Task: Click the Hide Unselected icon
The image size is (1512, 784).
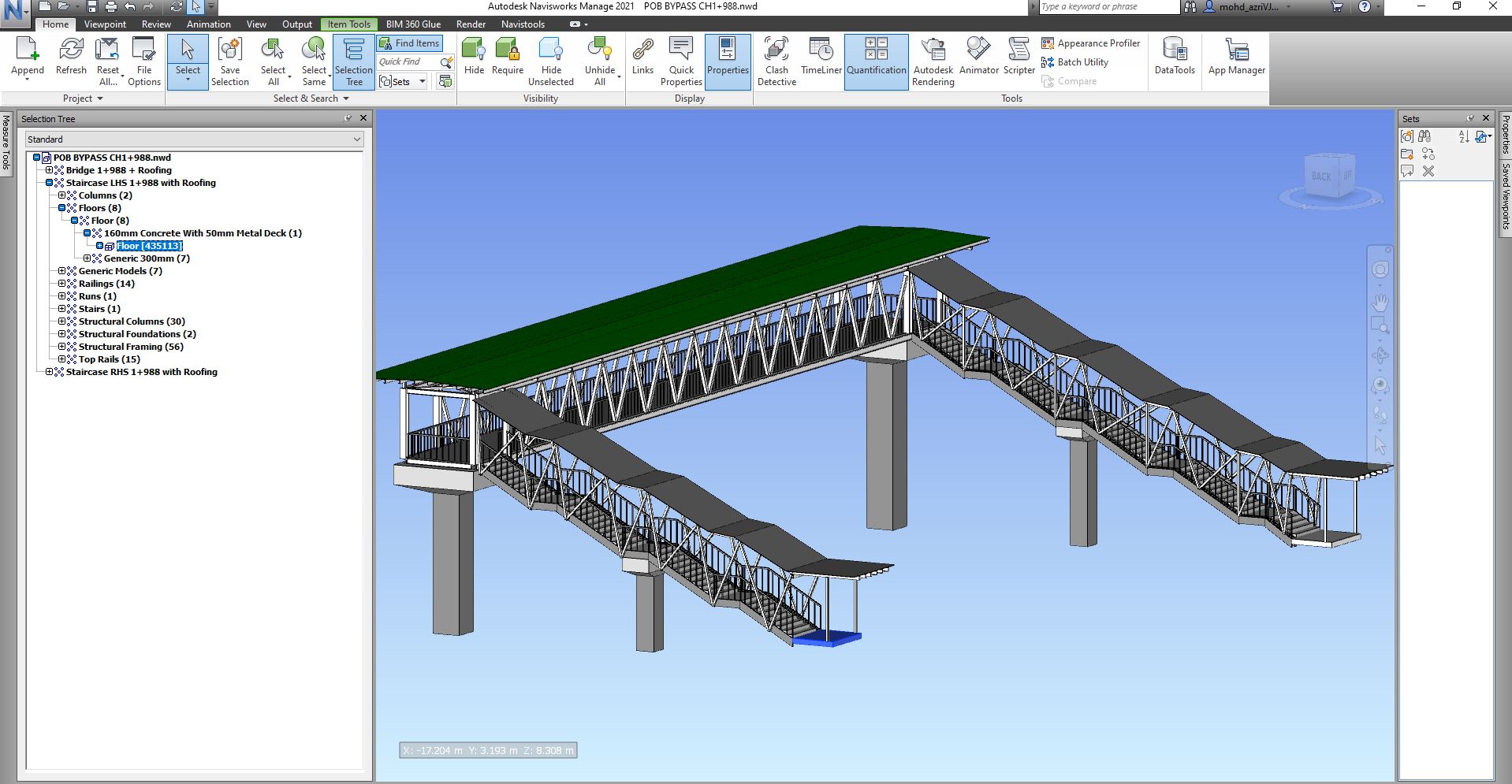Action: coord(551,61)
